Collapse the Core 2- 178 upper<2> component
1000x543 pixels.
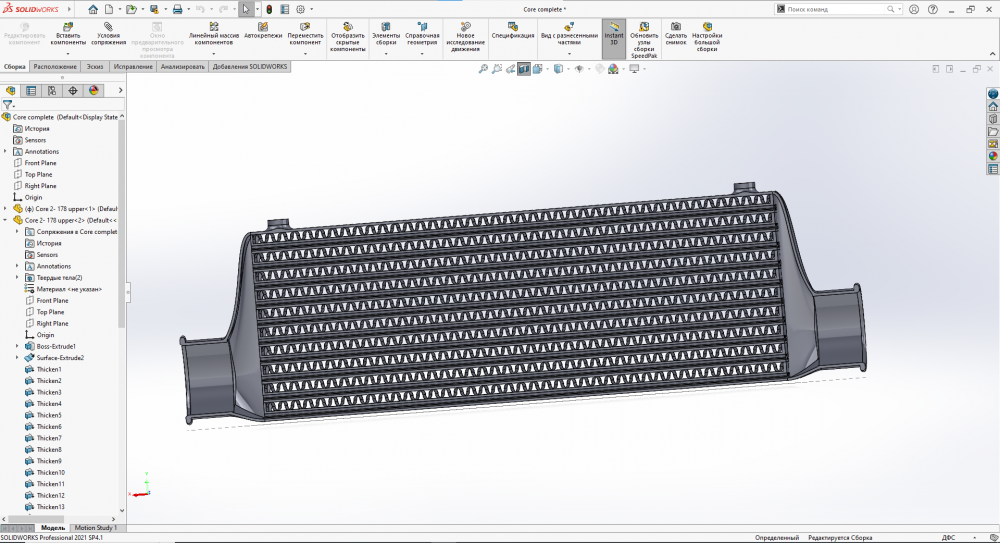pos(5,220)
